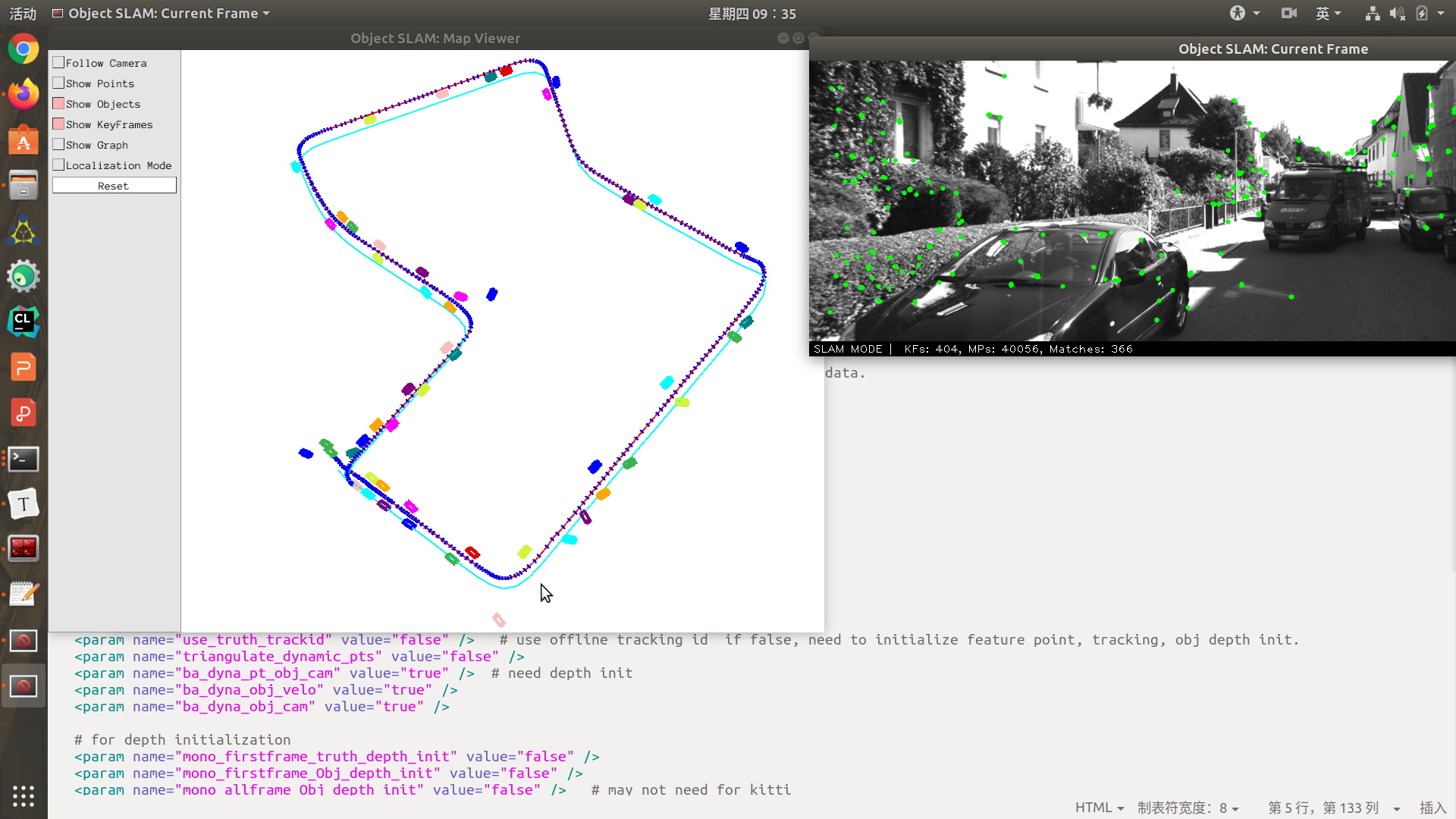Open the Object SLAM app menu
The image size is (1456, 819).
coord(162,14)
